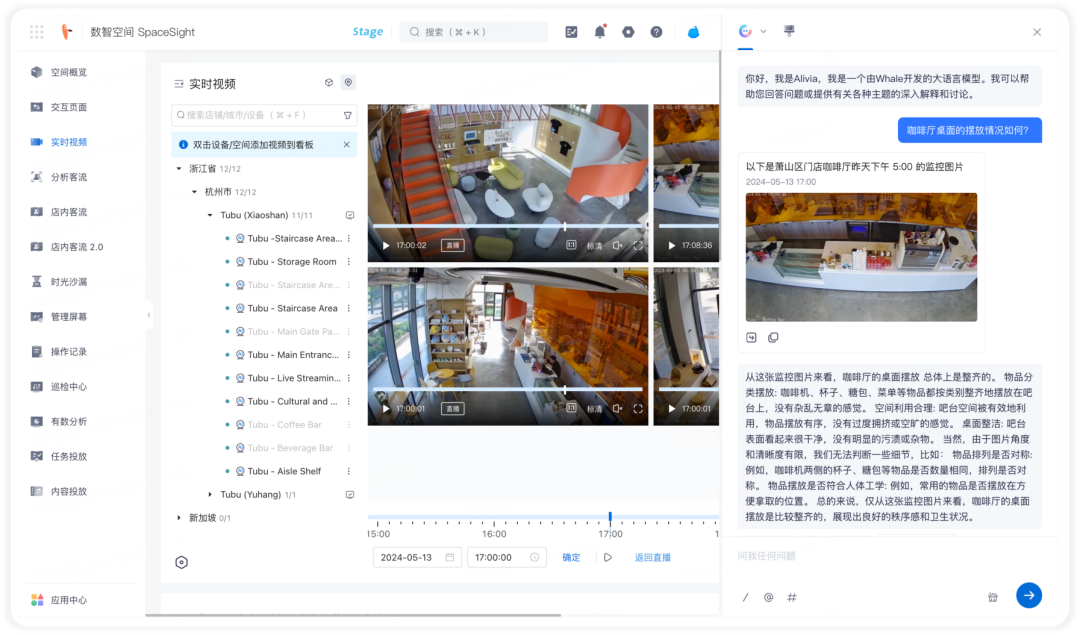Open the settings hexagon icon below device tree

pyautogui.click(x=181, y=563)
